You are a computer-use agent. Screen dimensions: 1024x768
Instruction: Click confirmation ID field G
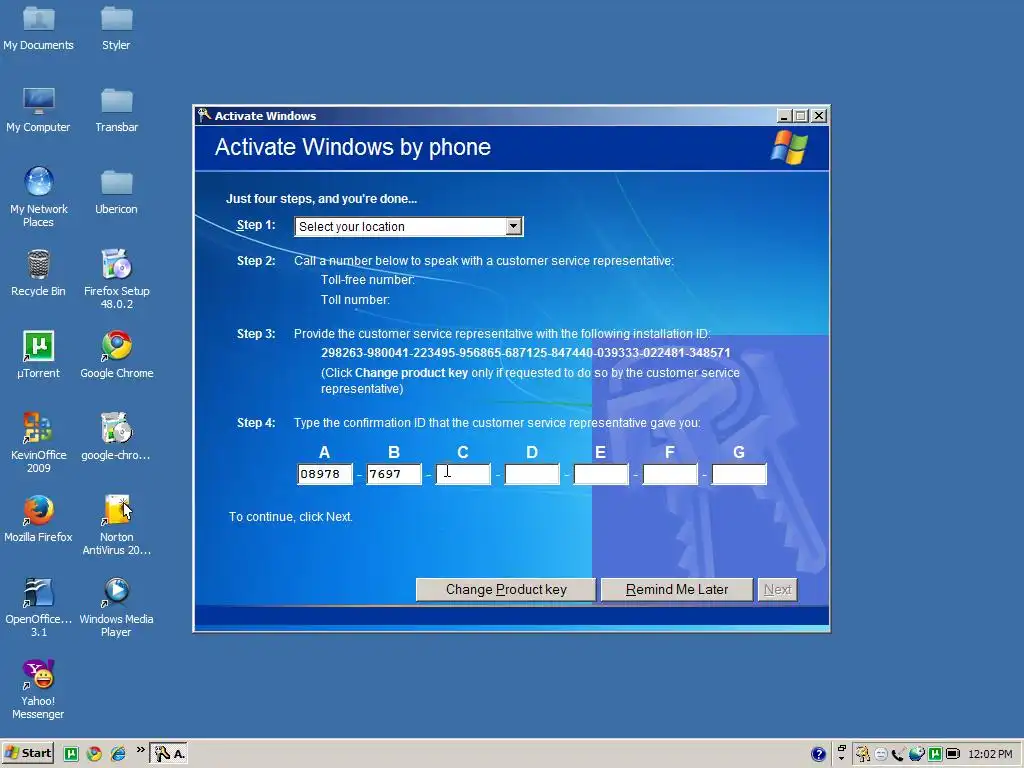click(739, 473)
